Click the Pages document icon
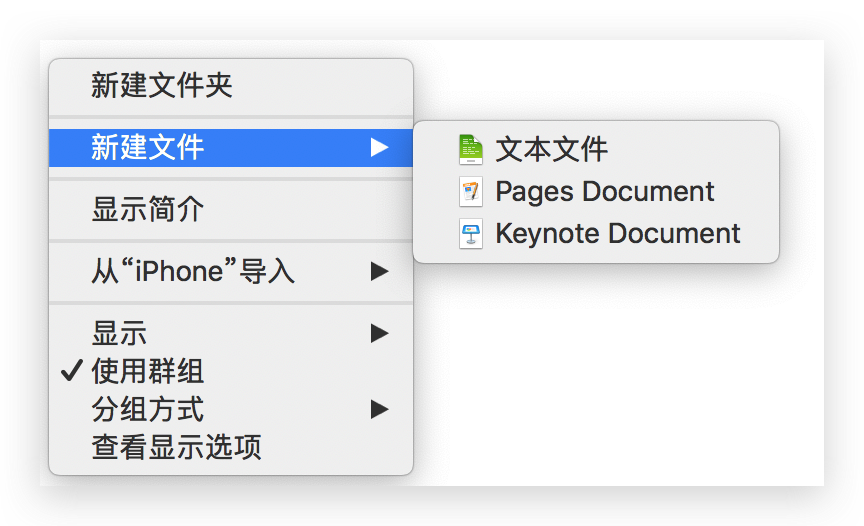 pos(471,192)
